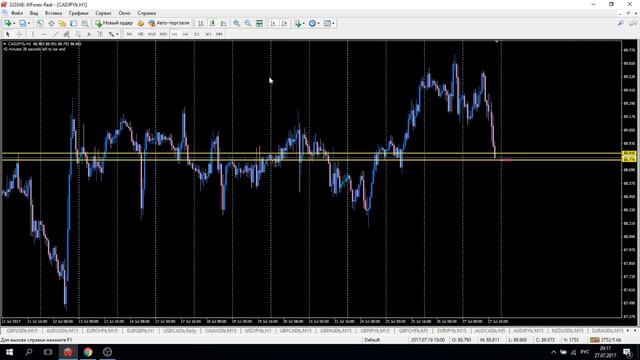Image resolution: width=640 pixels, height=360 pixels.
Task: Toggle chart shift from right border
Action: [284, 23]
